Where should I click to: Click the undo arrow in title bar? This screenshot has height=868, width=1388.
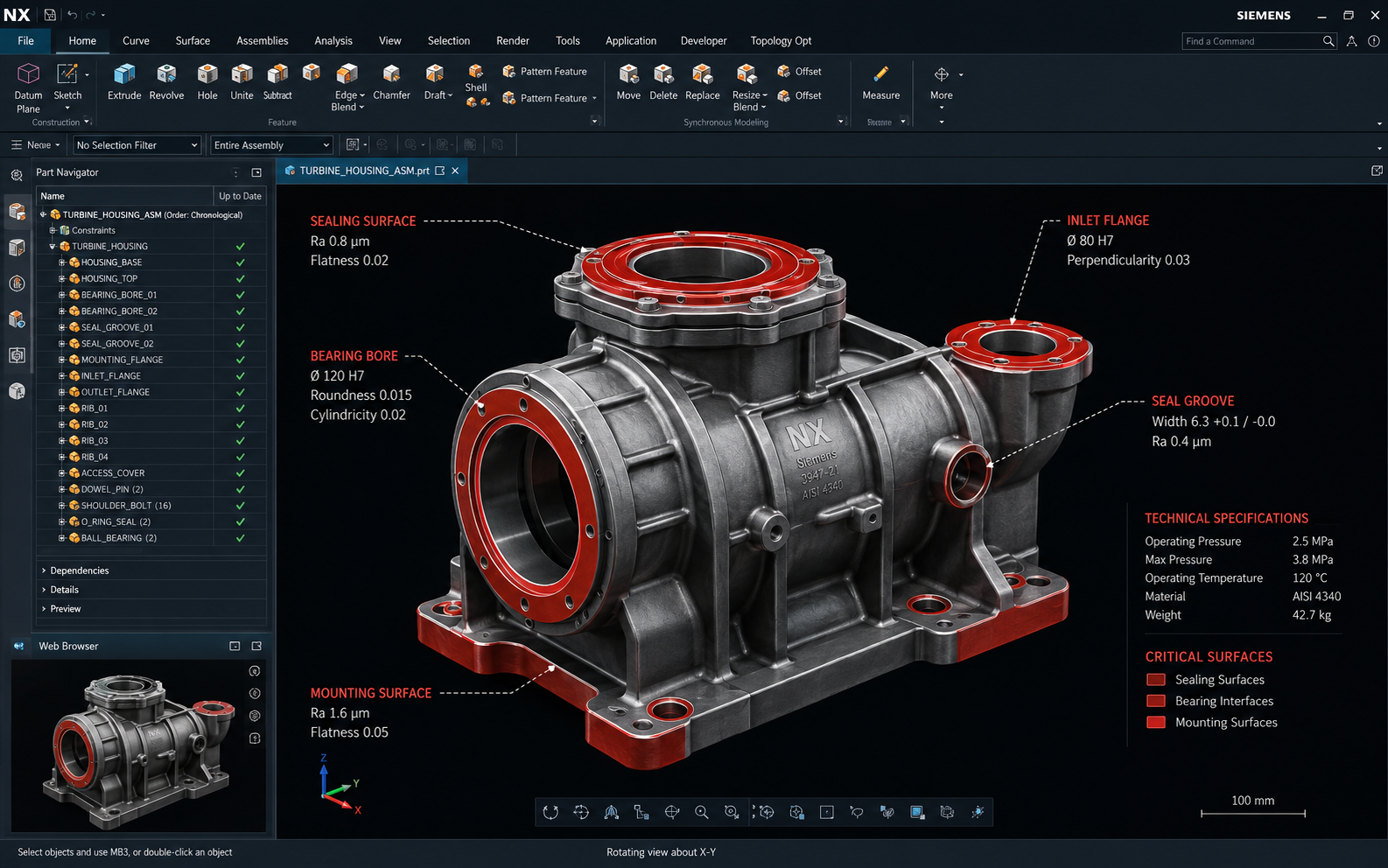tap(72, 15)
